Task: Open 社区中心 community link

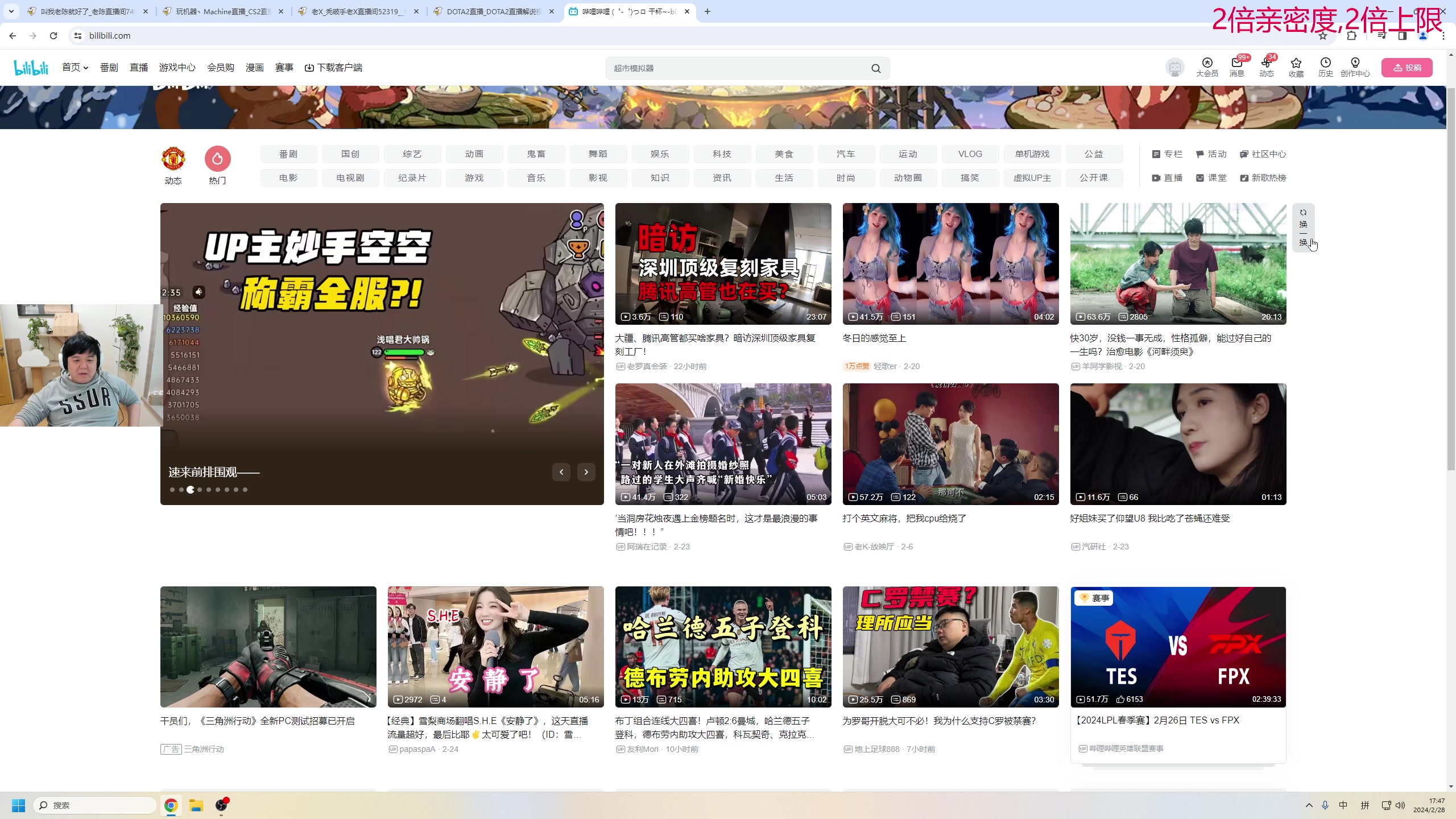Action: coord(1263,154)
